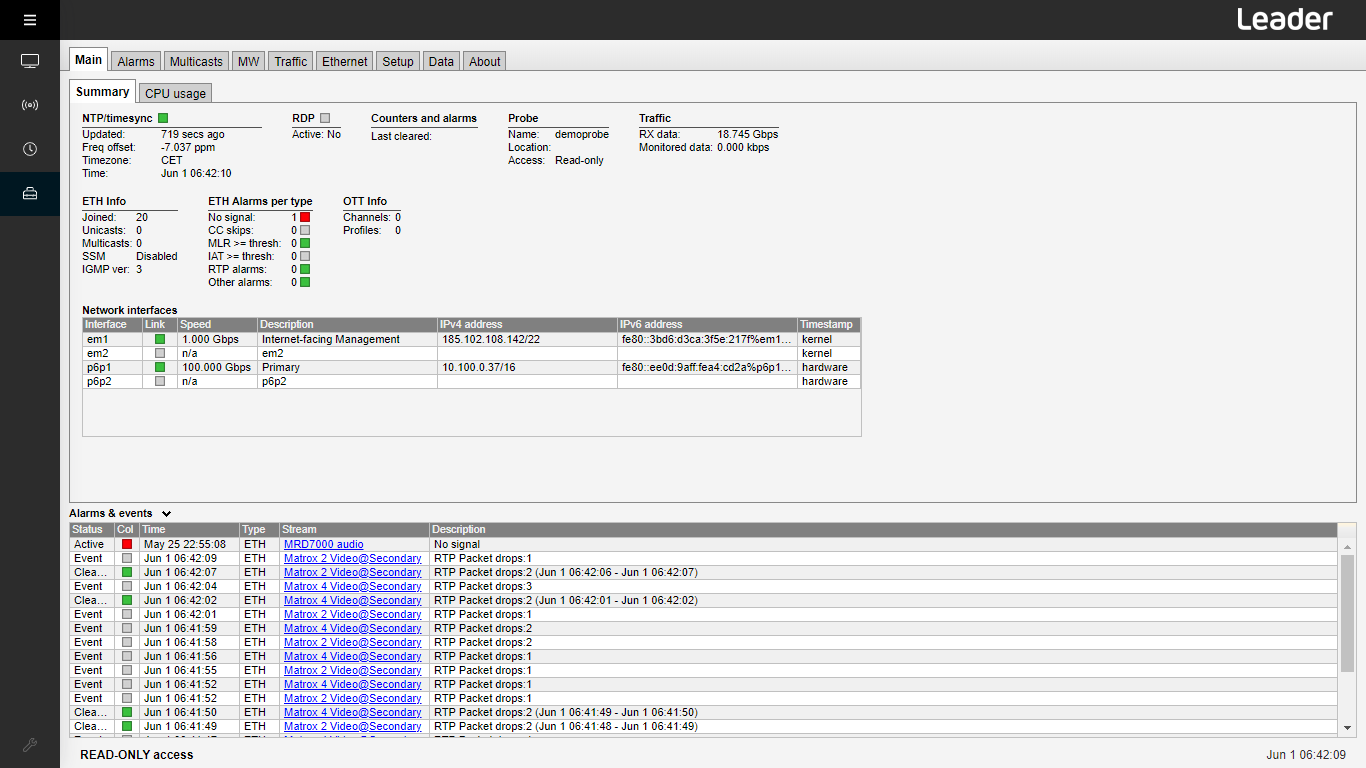This screenshot has width=1366, height=768.
Task: Open the clock history sidebar icon
Action: click(x=30, y=149)
